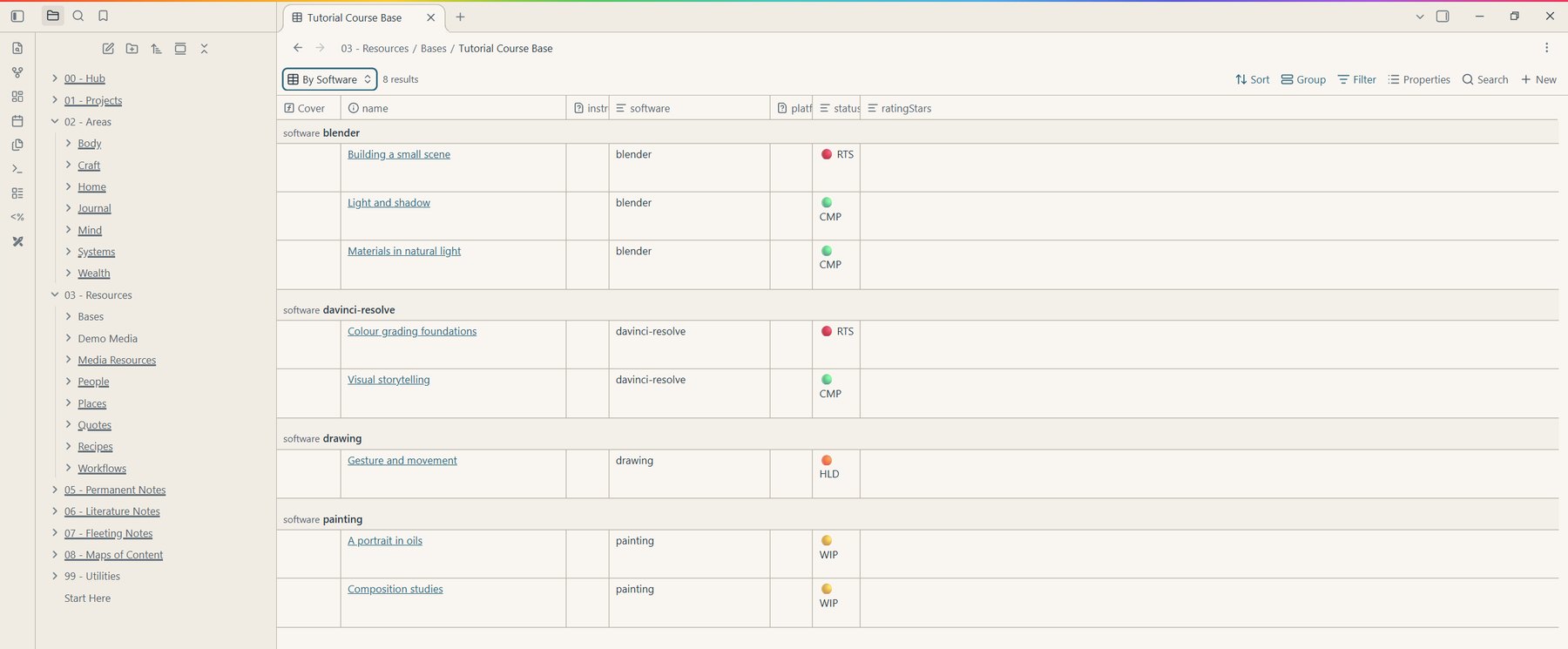Open the sidebar search magnifier icon

[x=78, y=16]
